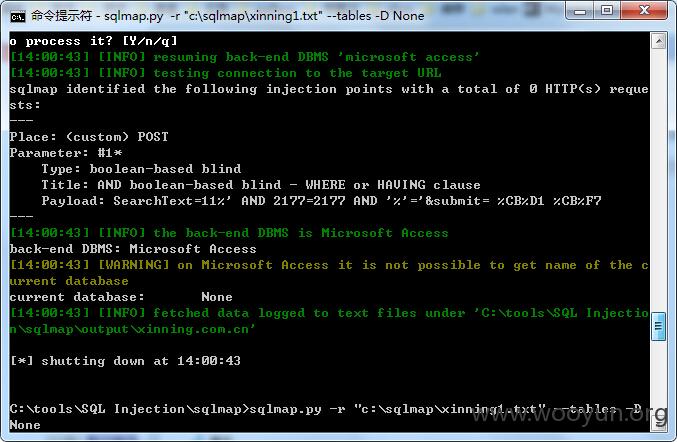Click the yellow '[WARNING] on Microsoft Access' line
The image size is (677, 442).
329,265
